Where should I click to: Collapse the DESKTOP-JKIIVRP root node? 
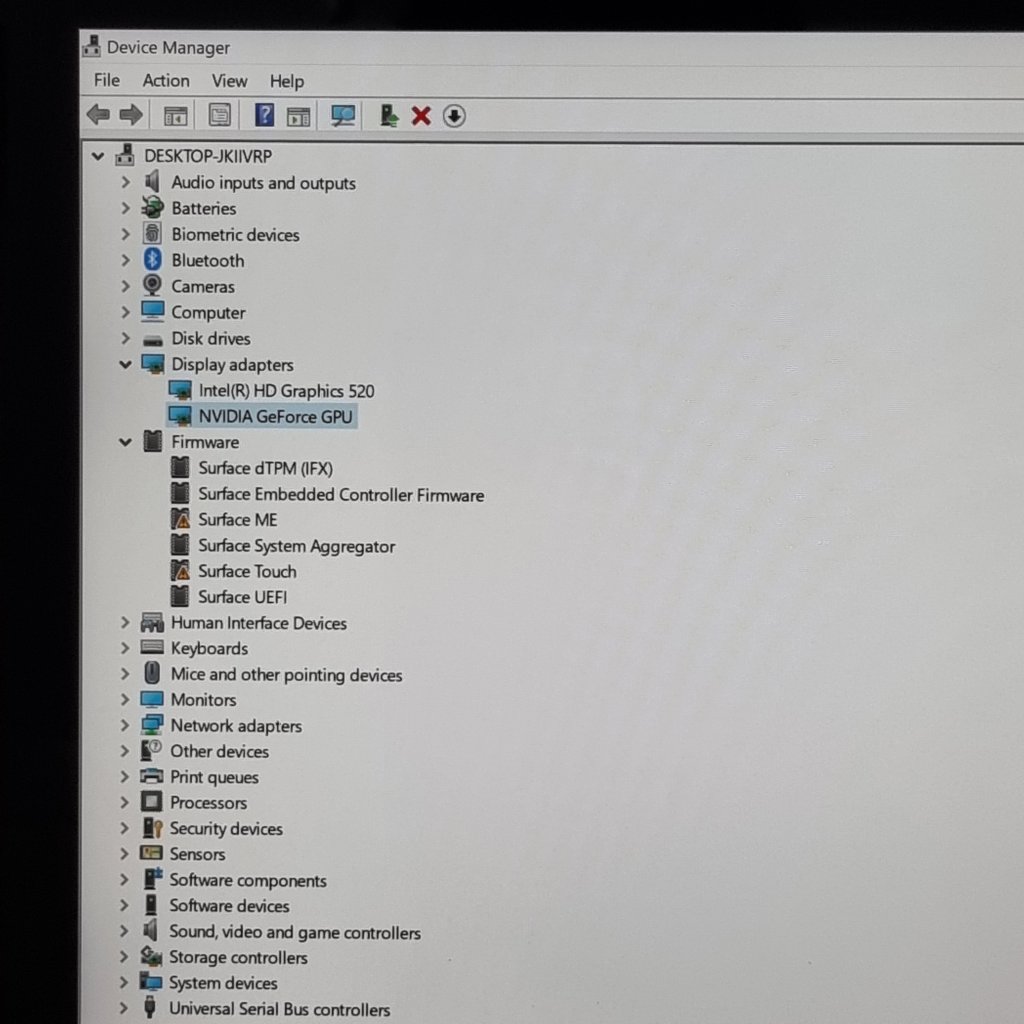click(98, 156)
